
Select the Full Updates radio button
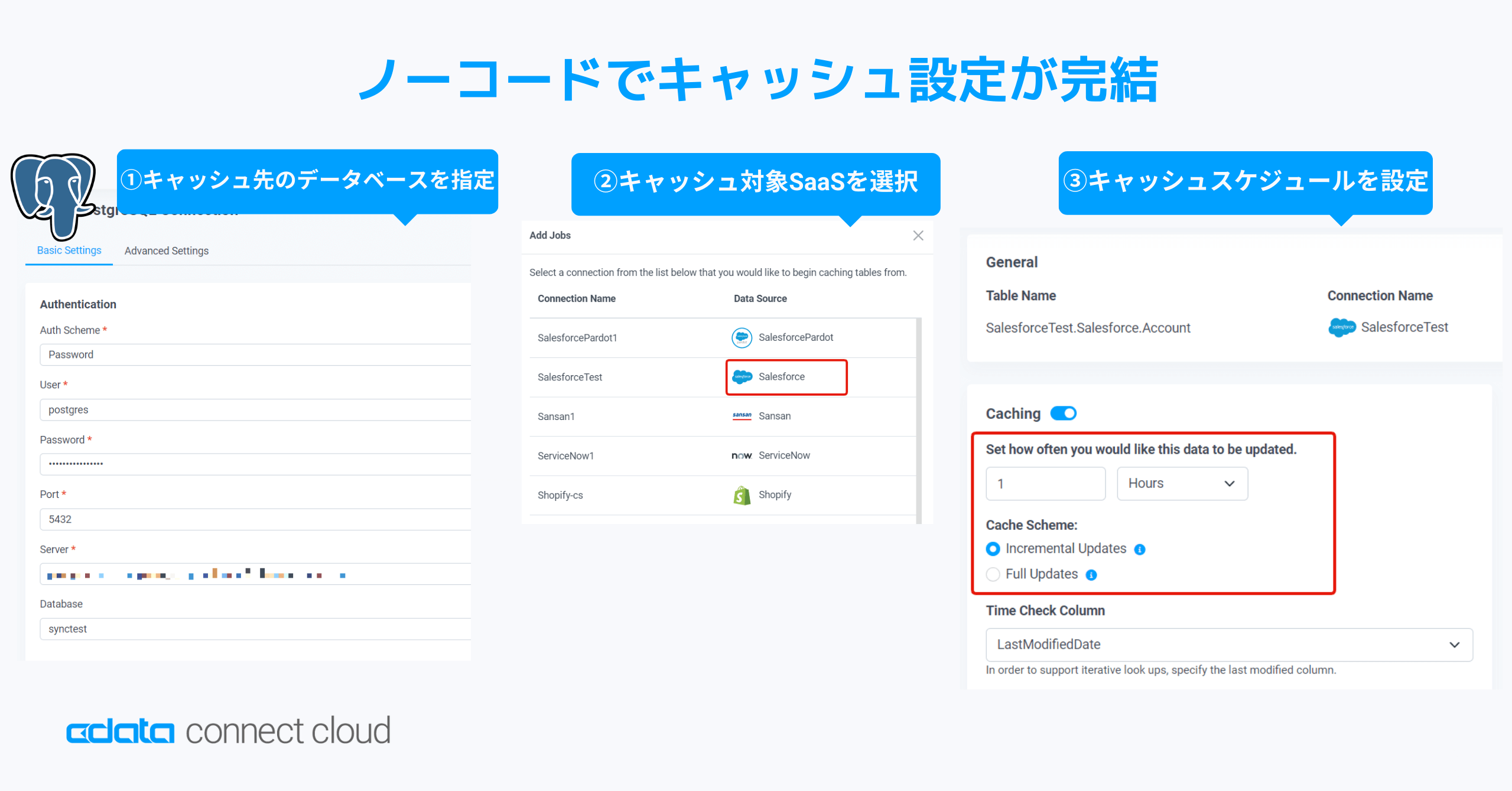pyautogui.click(x=993, y=574)
